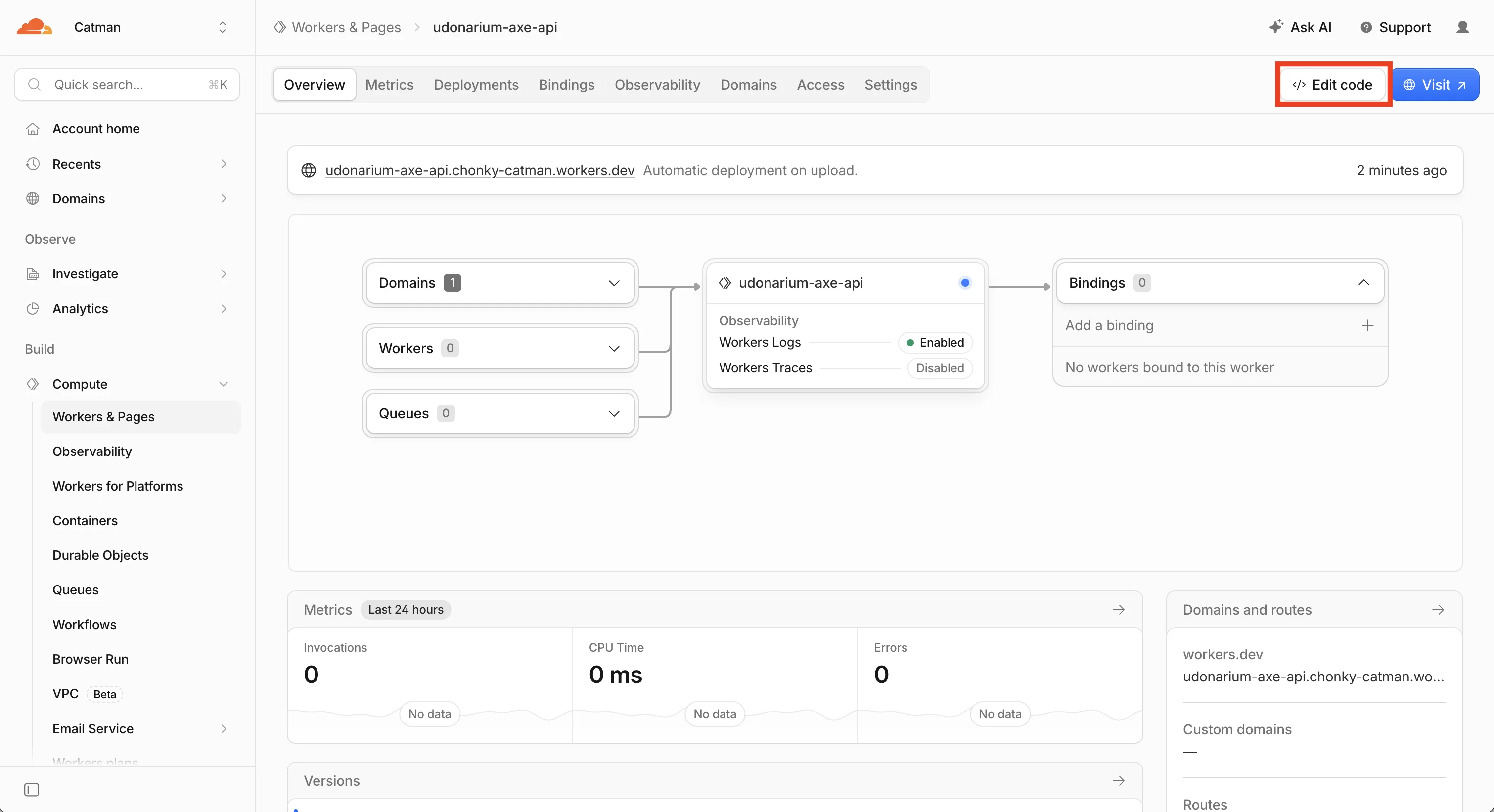Open the user profile icon
The width and height of the screenshot is (1494, 812).
tap(1463, 27)
